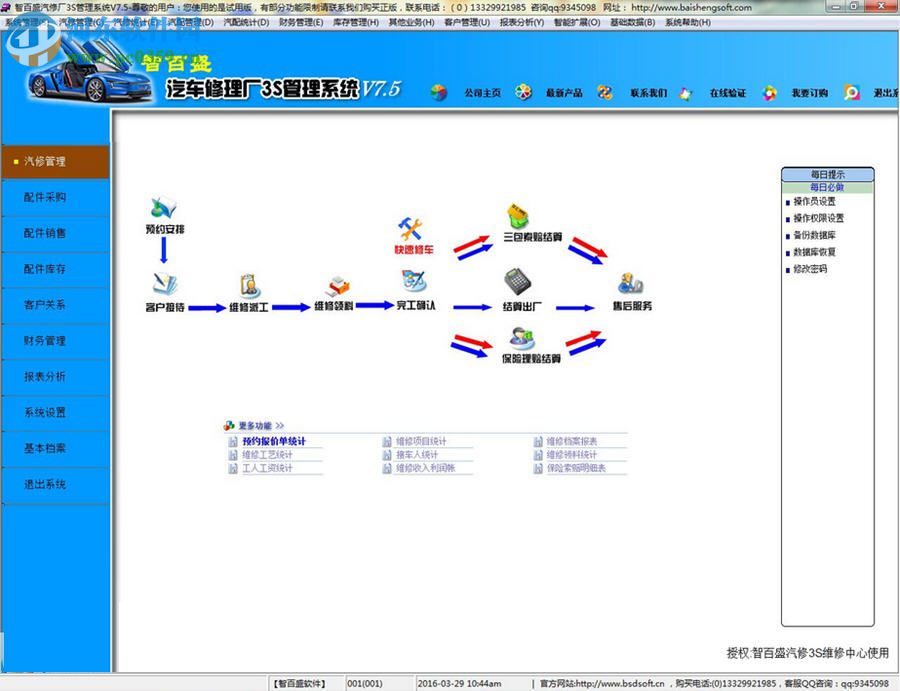900x691 pixels.
Task: Click the document icon beside 接车人统计
Action: 386,455
